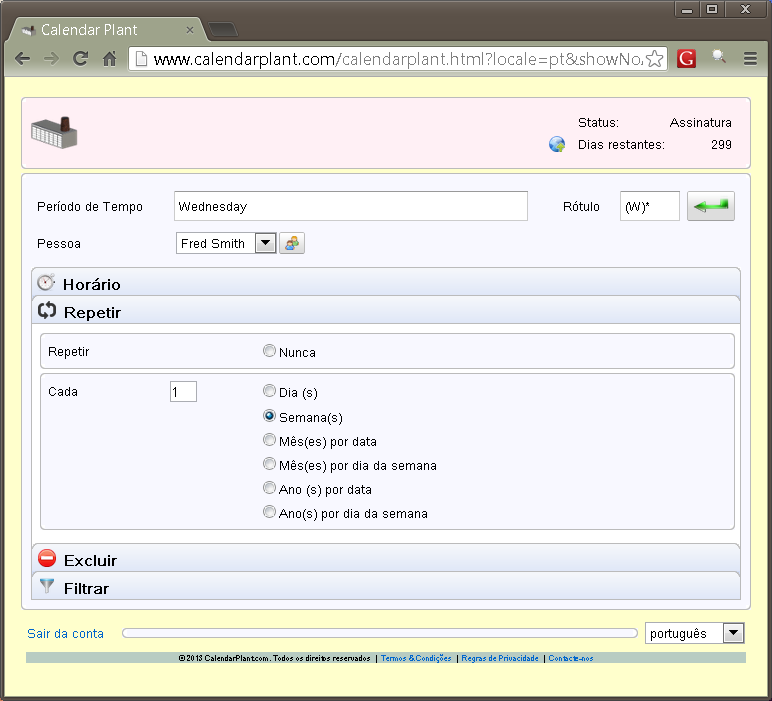Bookmark page with the star icon
This screenshot has width=772, height=701.
pyautogui.click(x=654, y=59)
